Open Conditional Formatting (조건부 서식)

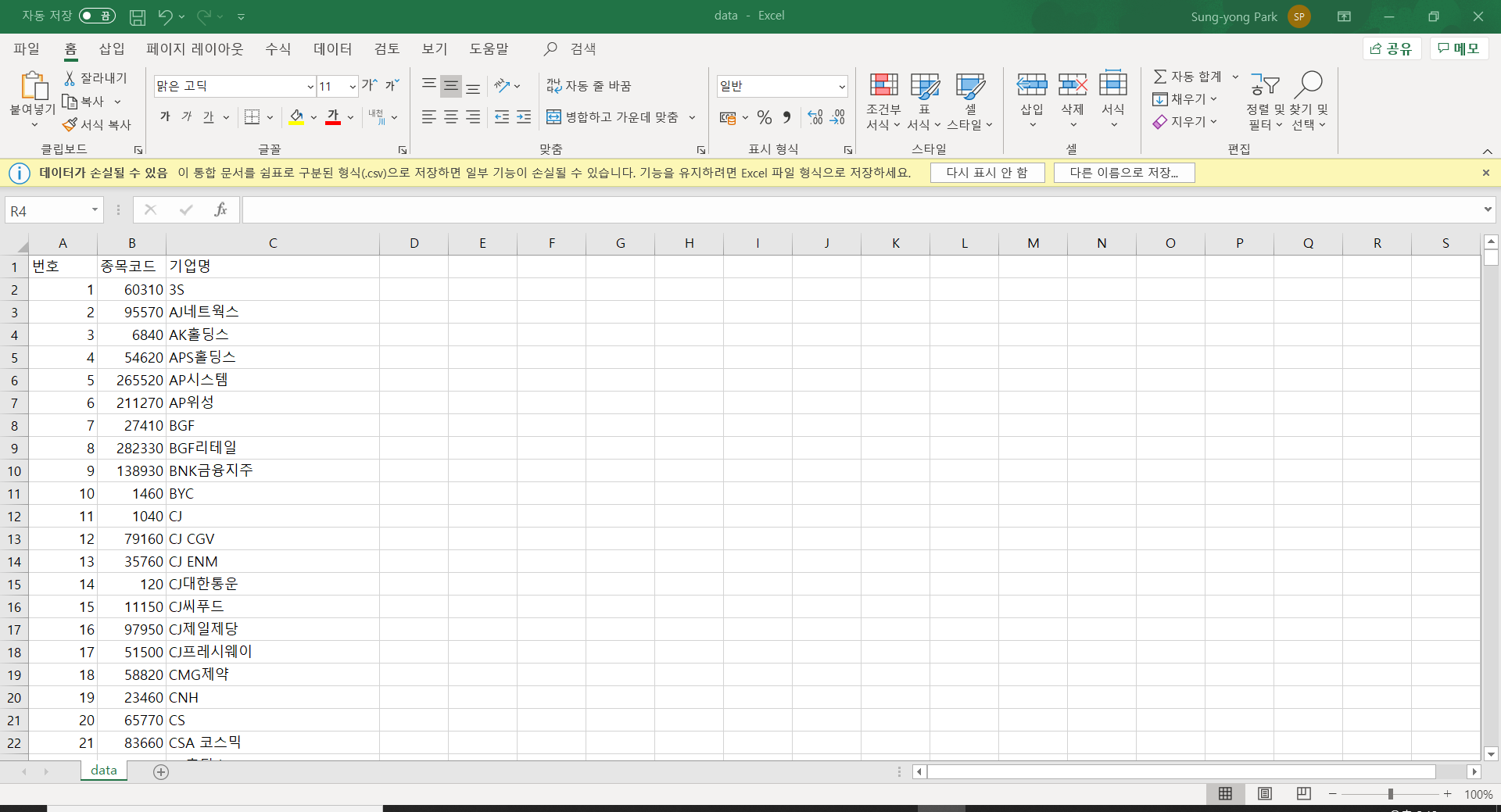[x=883, y=102]
